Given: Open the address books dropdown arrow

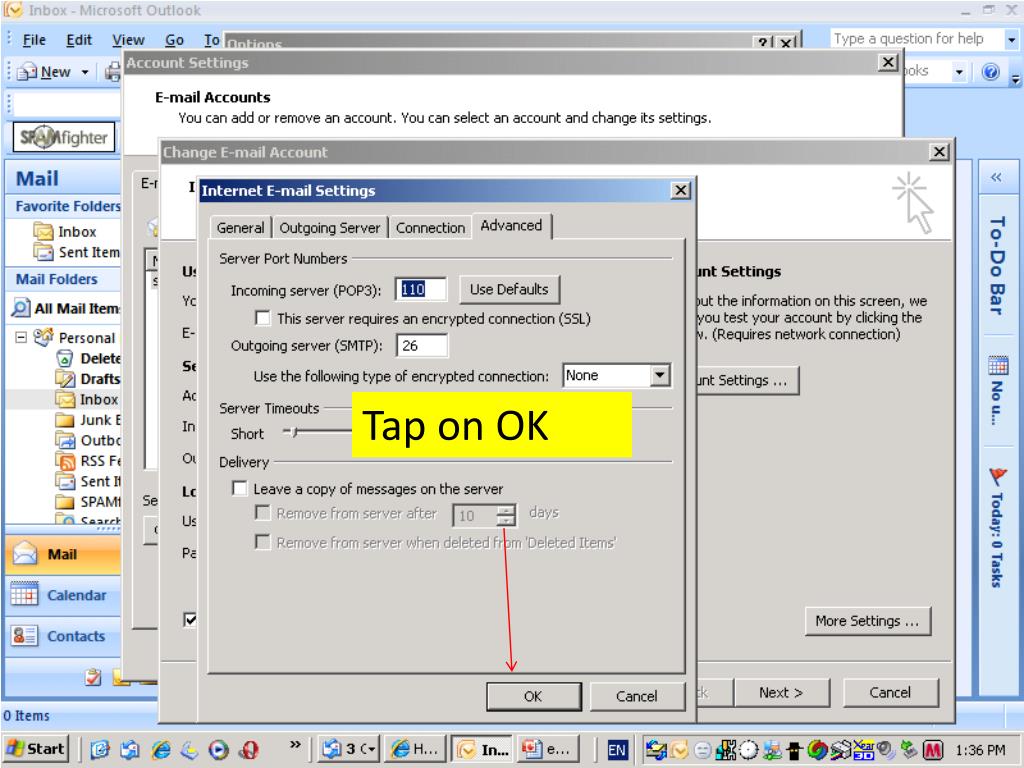Looking at the screenshot, I should (959, 71).
